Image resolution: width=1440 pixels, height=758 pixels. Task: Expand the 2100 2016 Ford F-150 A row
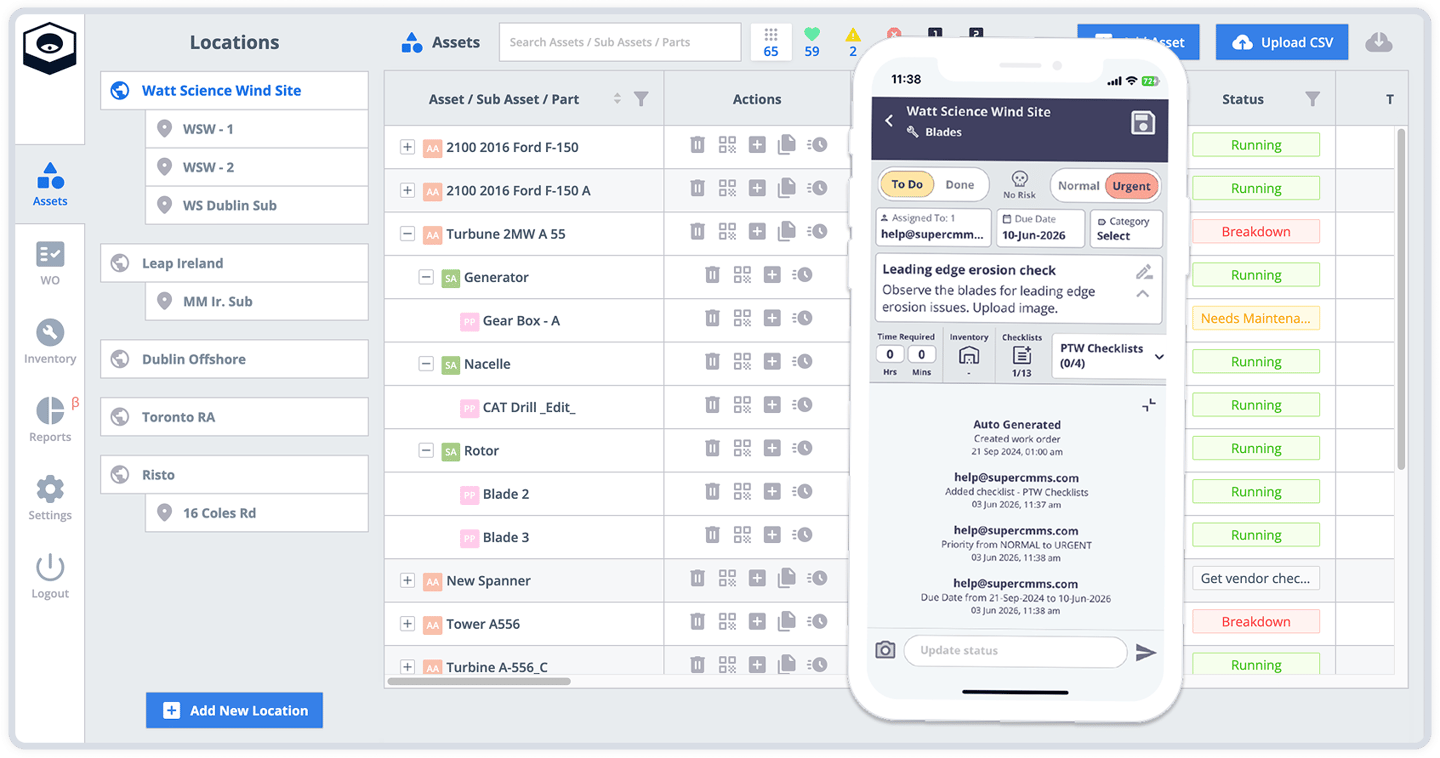[x=407, y=190]
